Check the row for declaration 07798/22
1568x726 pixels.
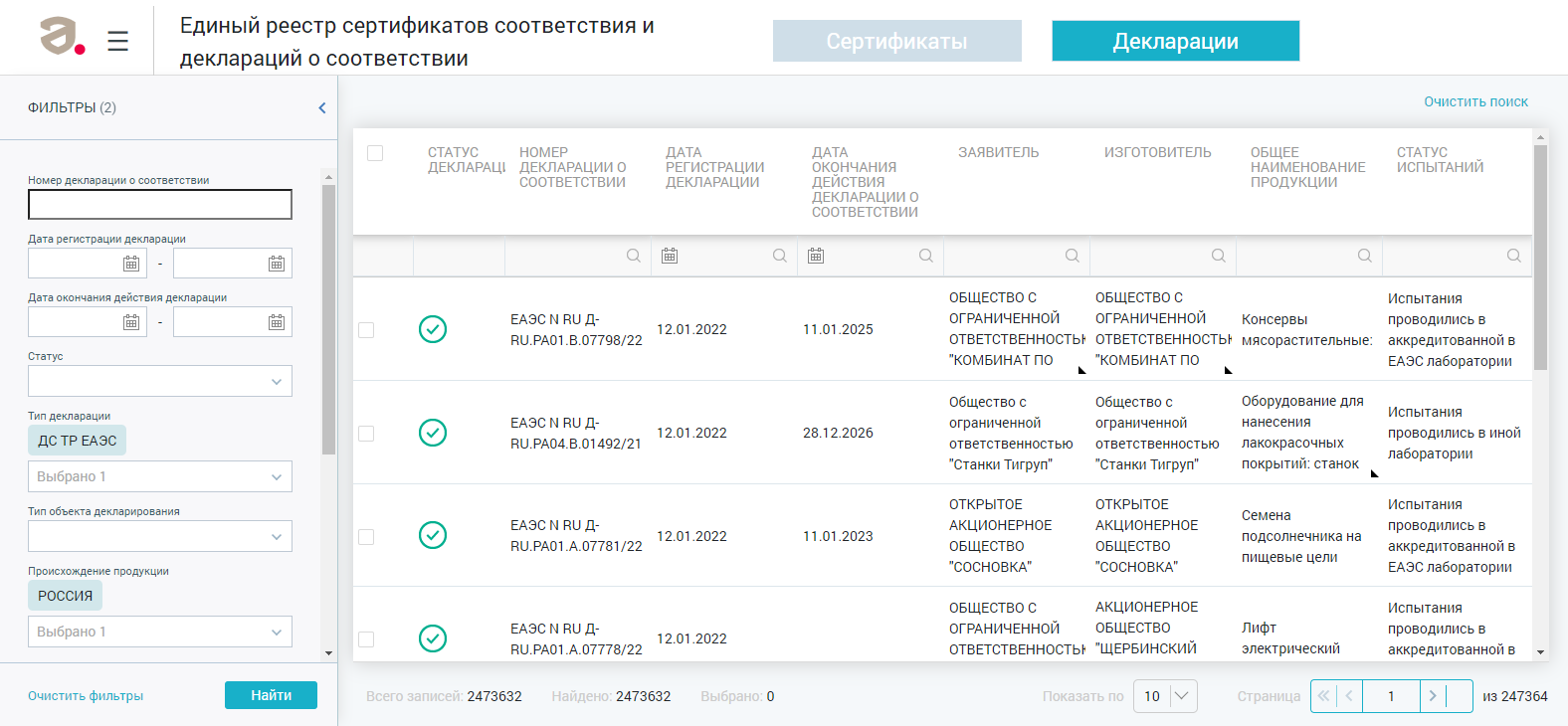point(366,330)
